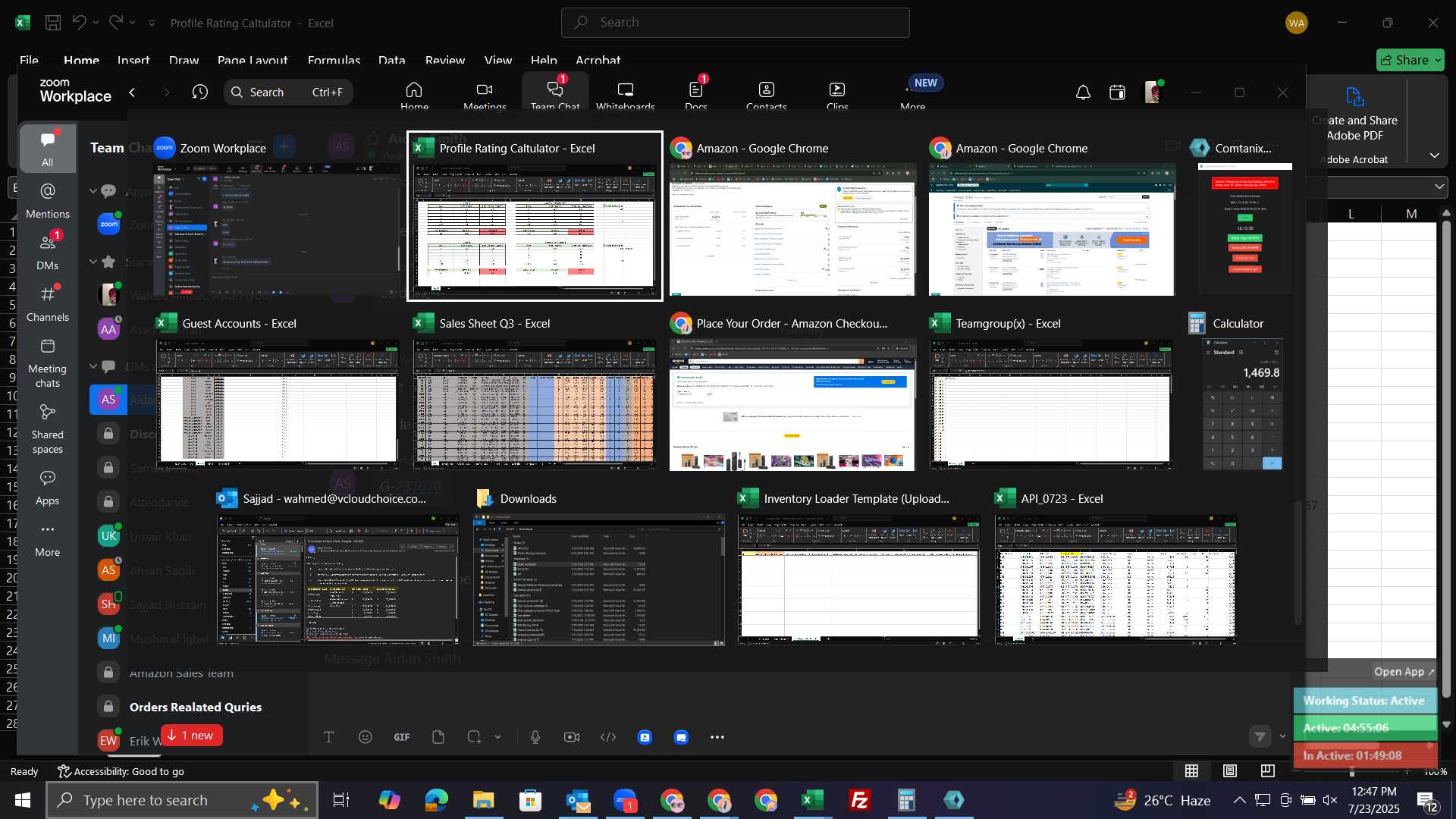Viewport: 1456px width, 819px height.
Task: Click Zoom history clock icon
Action: pos(200,93)
